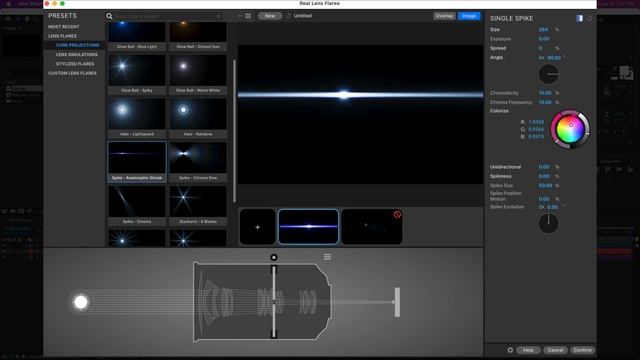Viewport: 640px width, 360px height.
Task: Click the Colorize G value
Action: point(536,129)
